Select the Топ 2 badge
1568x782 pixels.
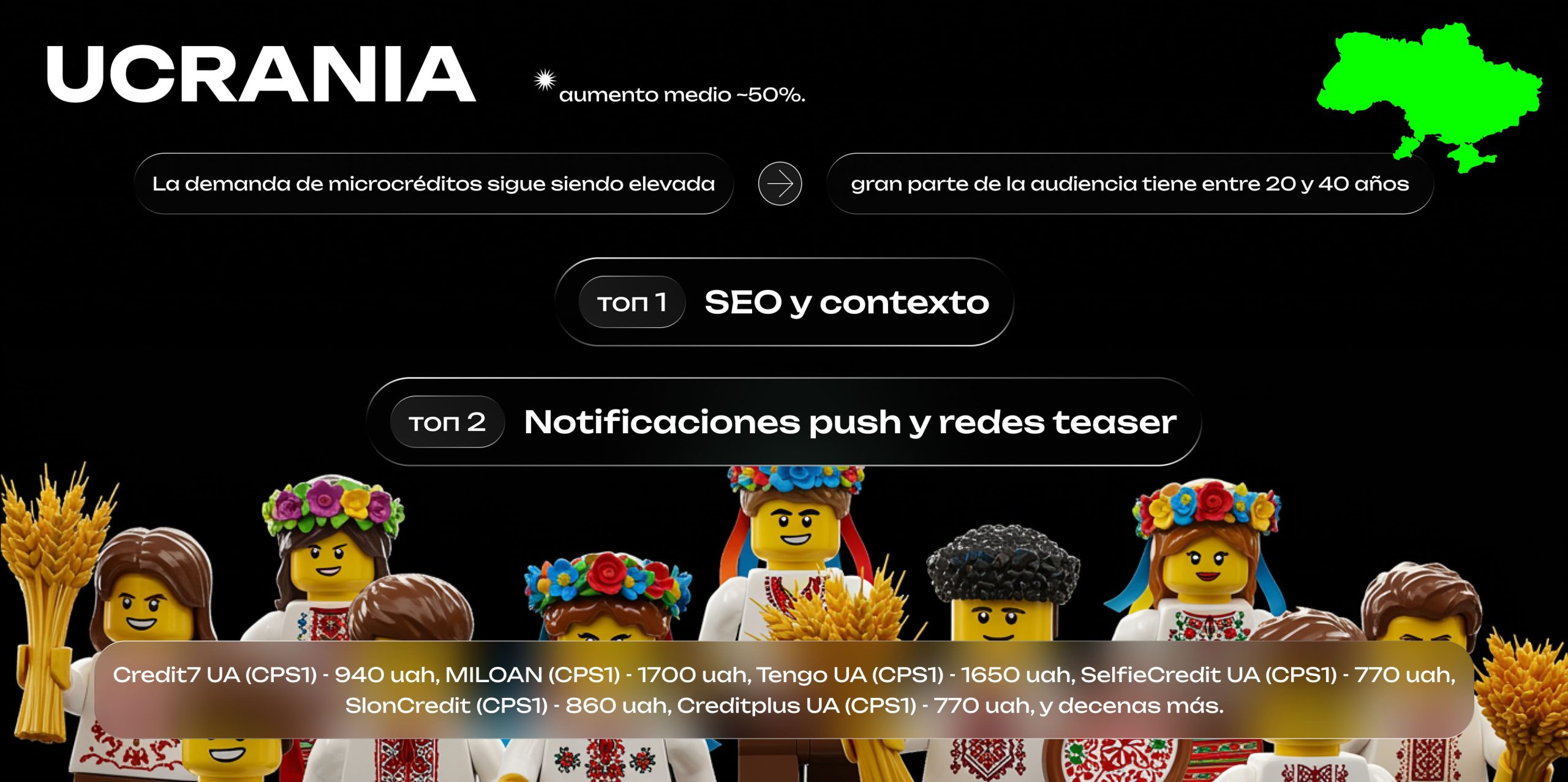(x=447, y=422)
